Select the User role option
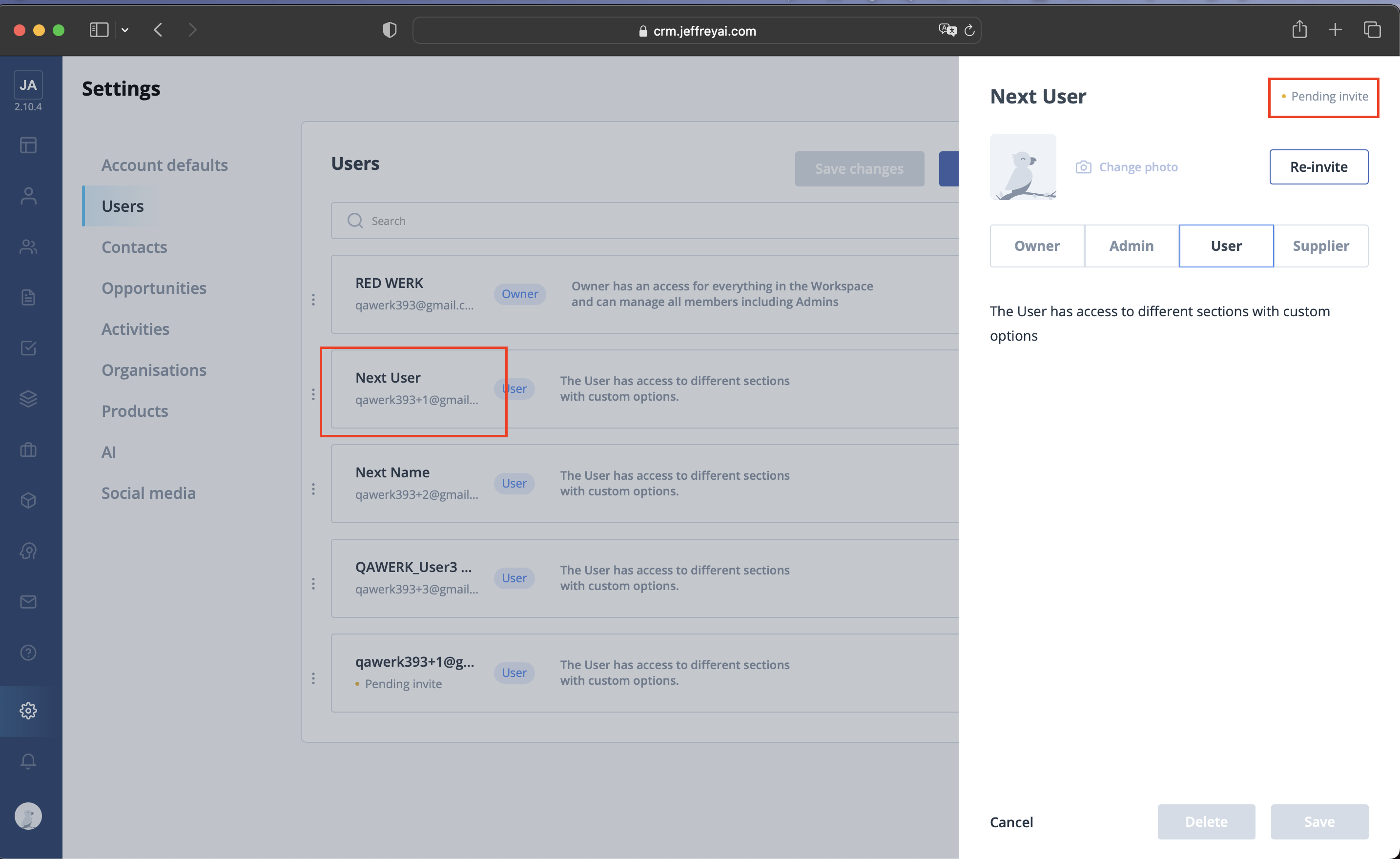The width and height of the screenshot is (1400, 859). coord(1226,245)
